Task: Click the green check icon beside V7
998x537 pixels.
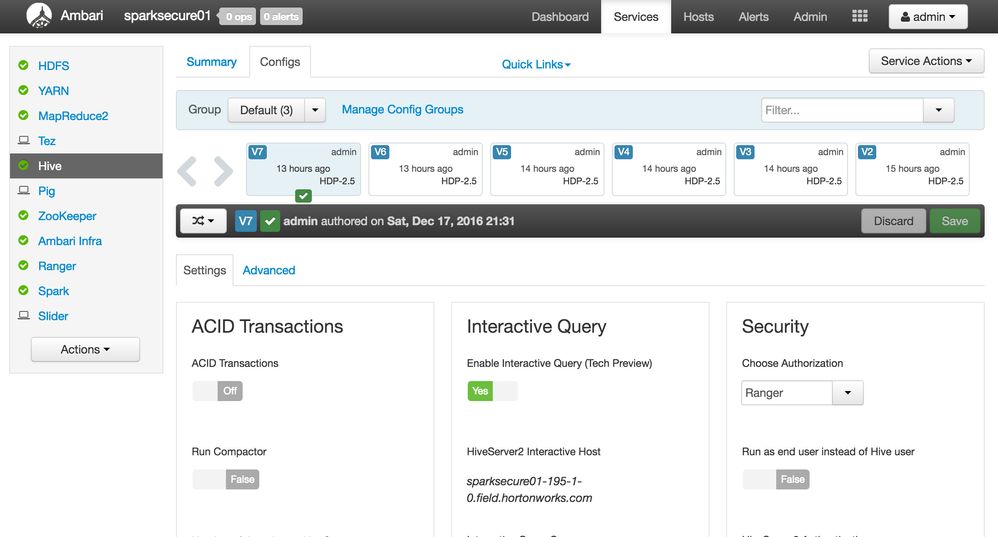Action: (270, 221)
